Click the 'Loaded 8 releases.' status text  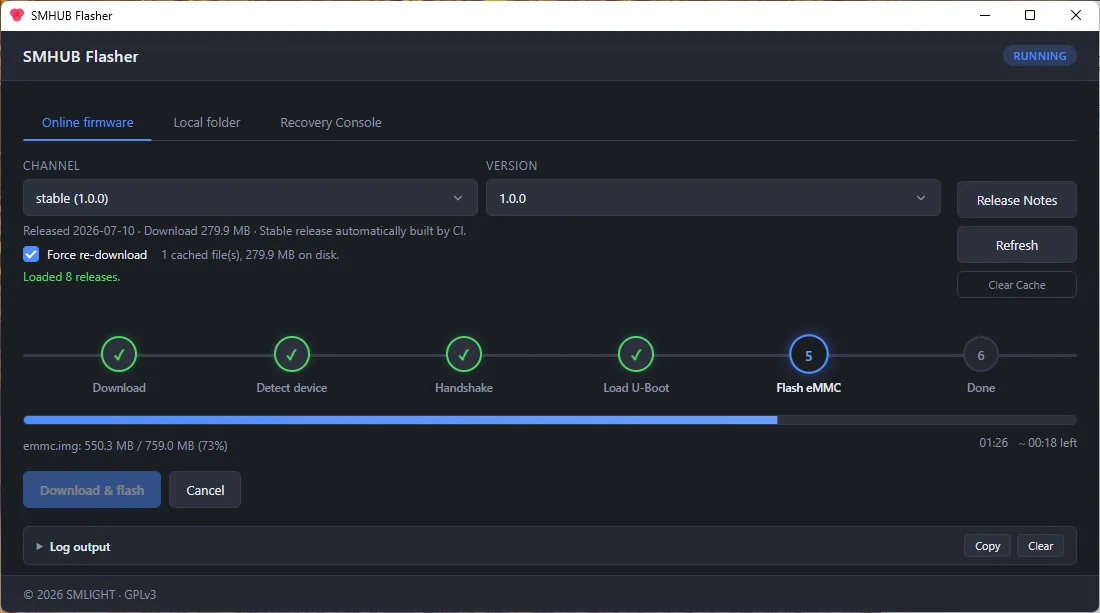(x=72, y=276)
